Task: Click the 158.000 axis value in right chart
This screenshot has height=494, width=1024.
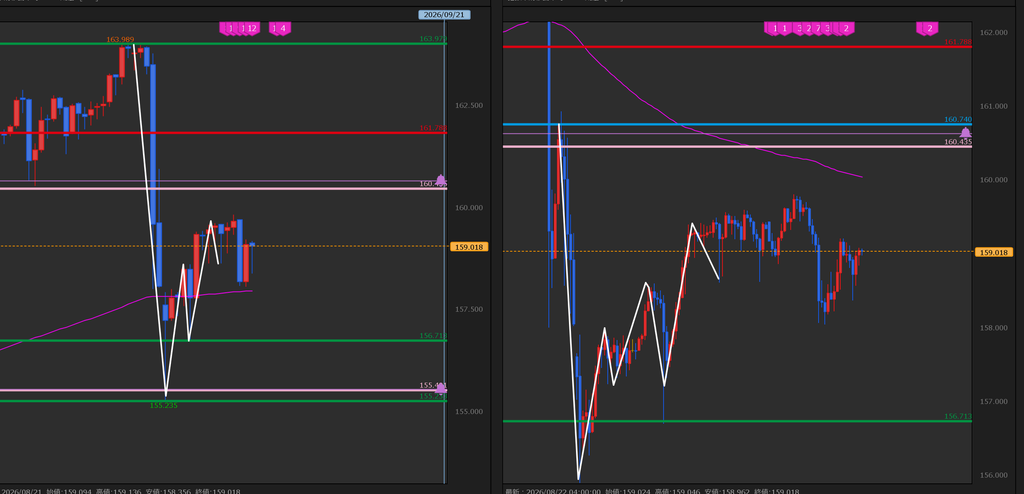Action: [x=994, y=327]
